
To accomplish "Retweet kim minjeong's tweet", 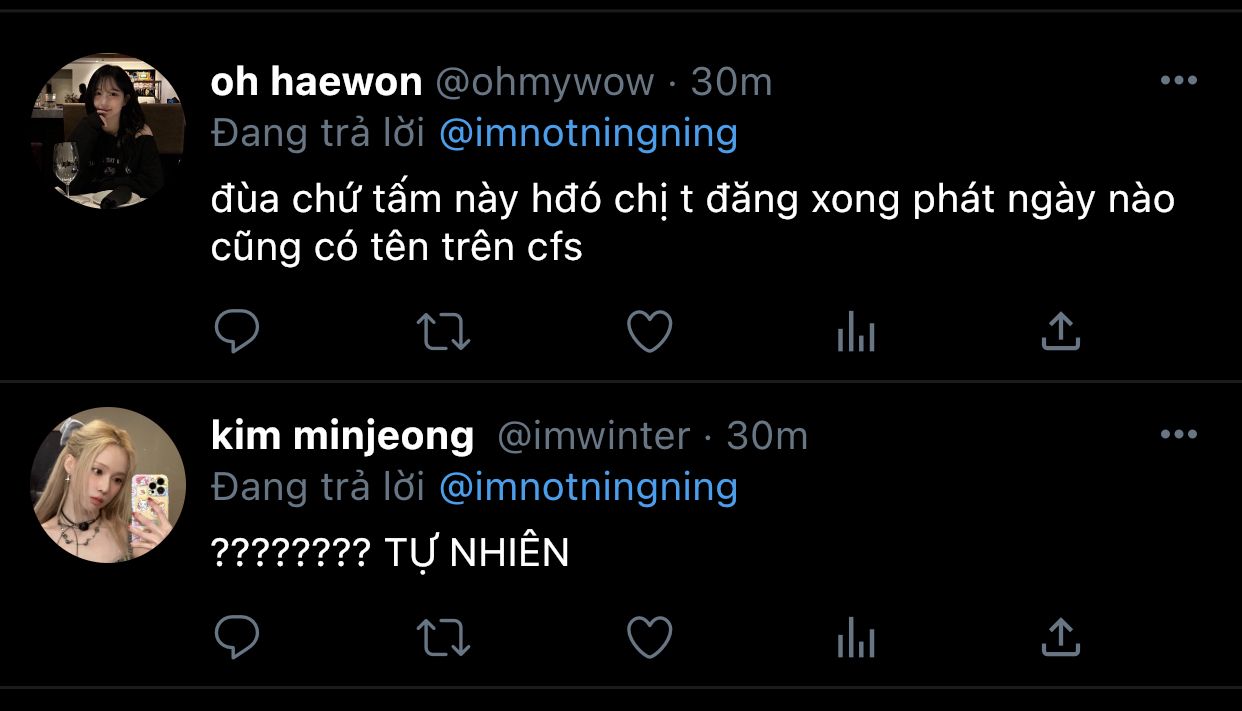I will (x=443, y=636).
